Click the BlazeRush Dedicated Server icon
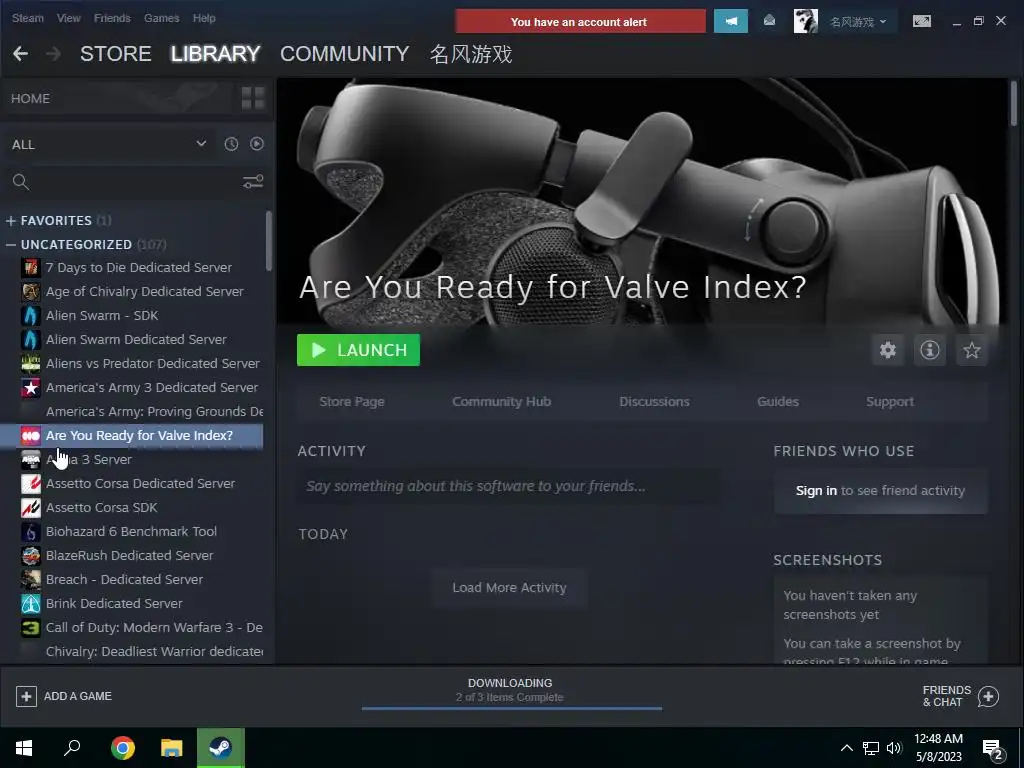This screenshot has height=768, width=1024. [31, 556]
